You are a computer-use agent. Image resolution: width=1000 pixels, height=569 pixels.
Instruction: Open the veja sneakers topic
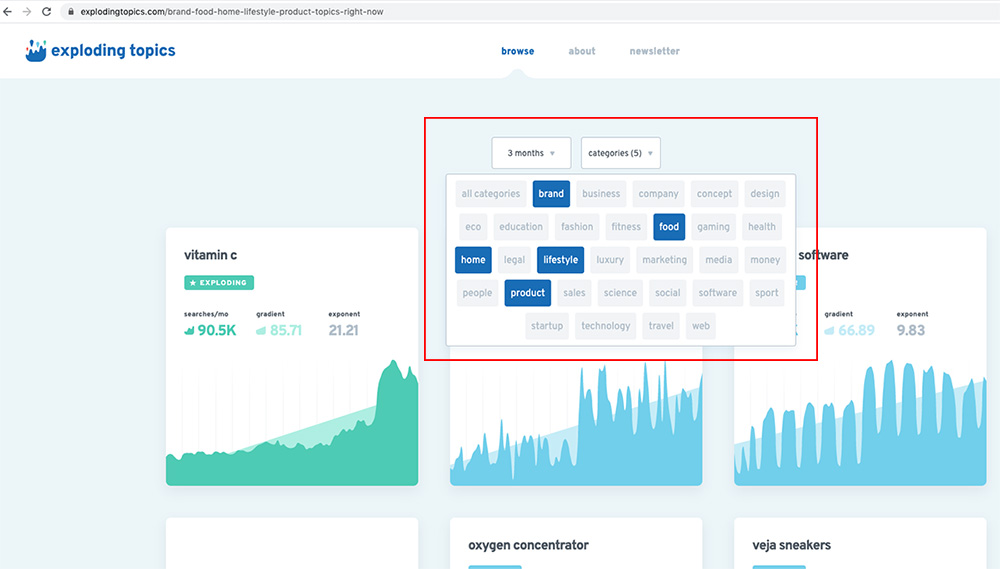tap(791, 545)
